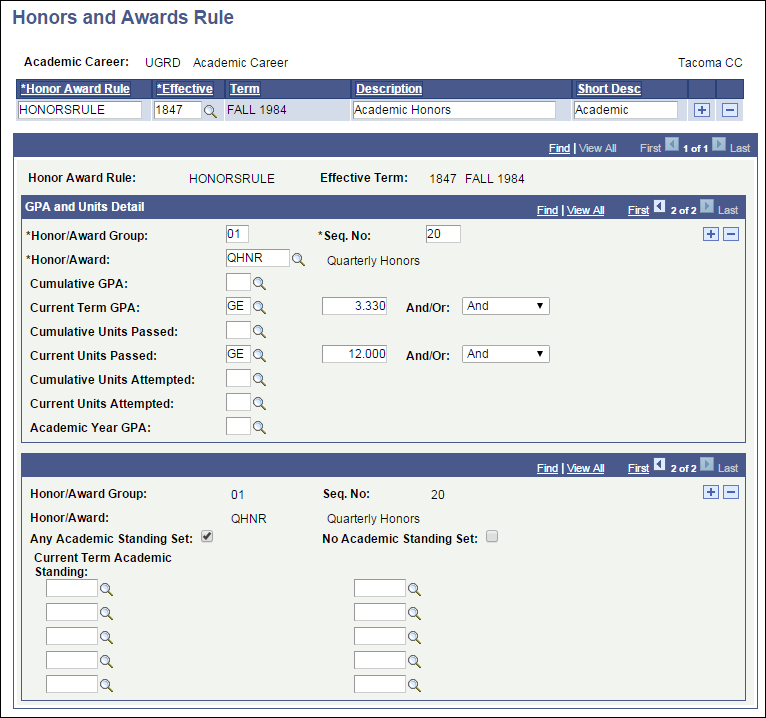Click Current Units Passed operator GE field
This screenshot has height=718, width=766.
click(x=238, y=354)
